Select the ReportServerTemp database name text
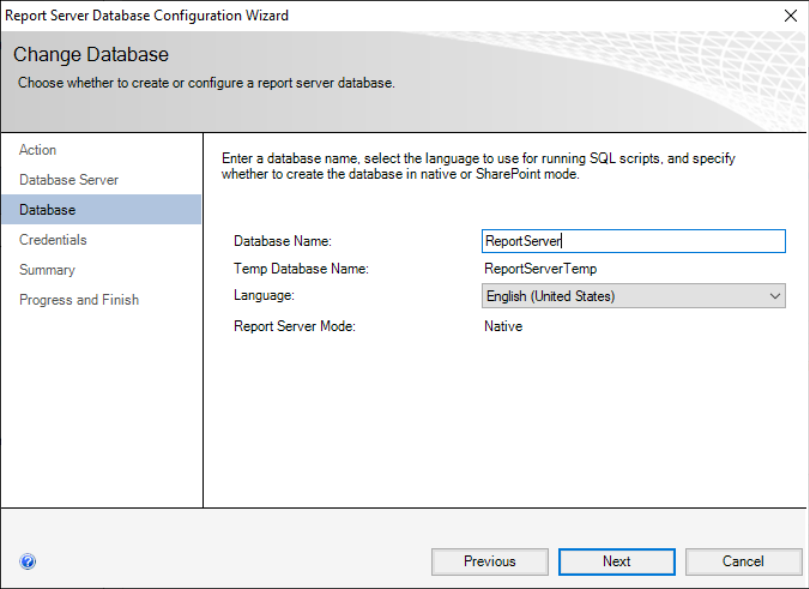Screen dimensions: 809x589 (x=540, y=269)
